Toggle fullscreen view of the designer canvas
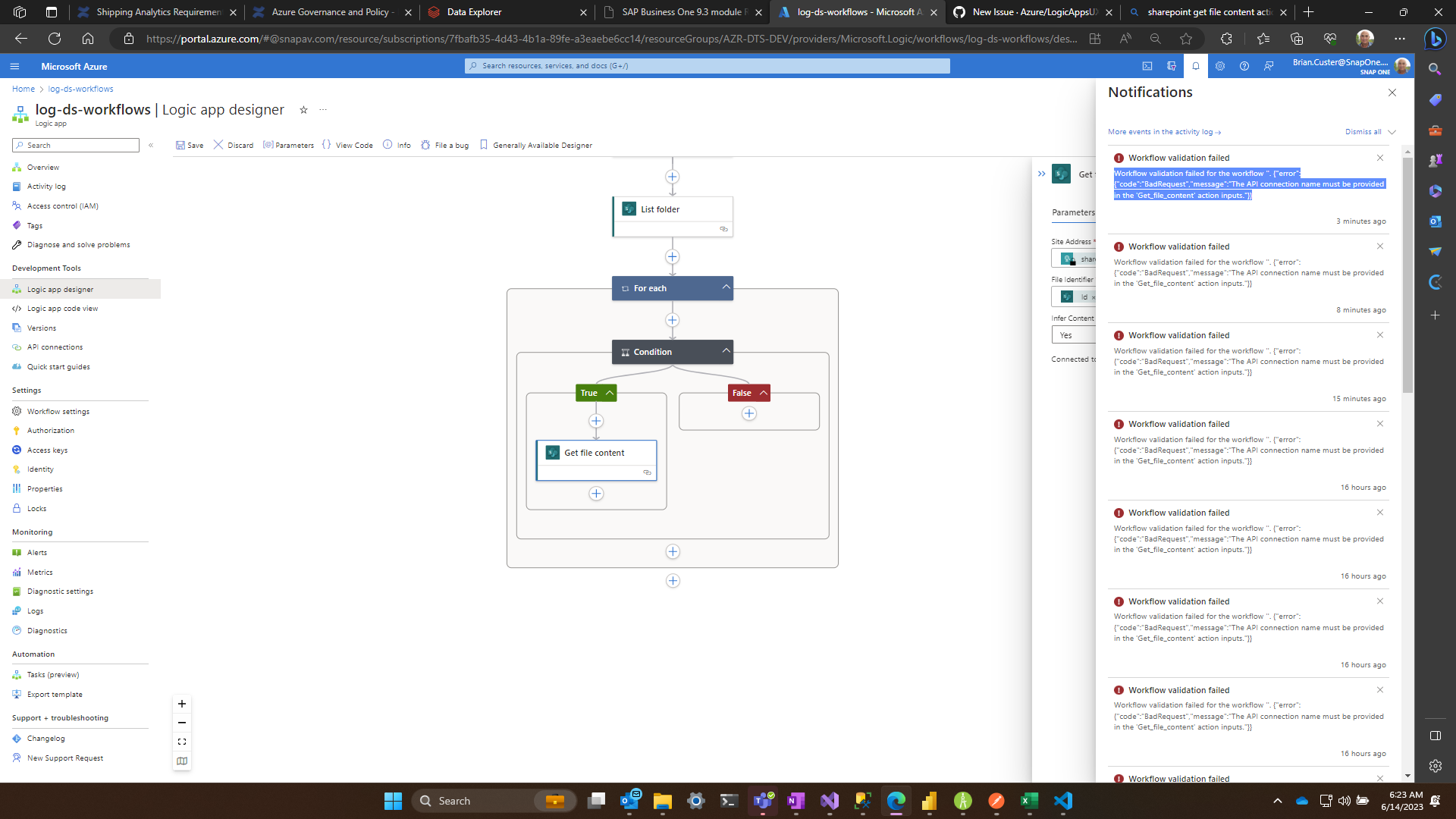This screenshot has width=1456, height=819. (x=181, y=742)
